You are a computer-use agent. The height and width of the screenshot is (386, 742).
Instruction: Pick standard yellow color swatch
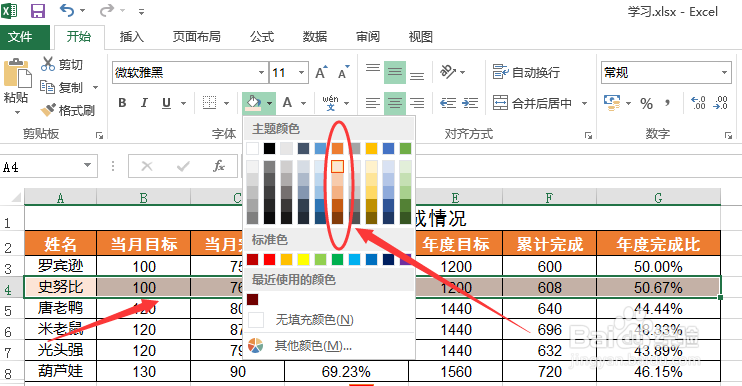click(303, 259)
